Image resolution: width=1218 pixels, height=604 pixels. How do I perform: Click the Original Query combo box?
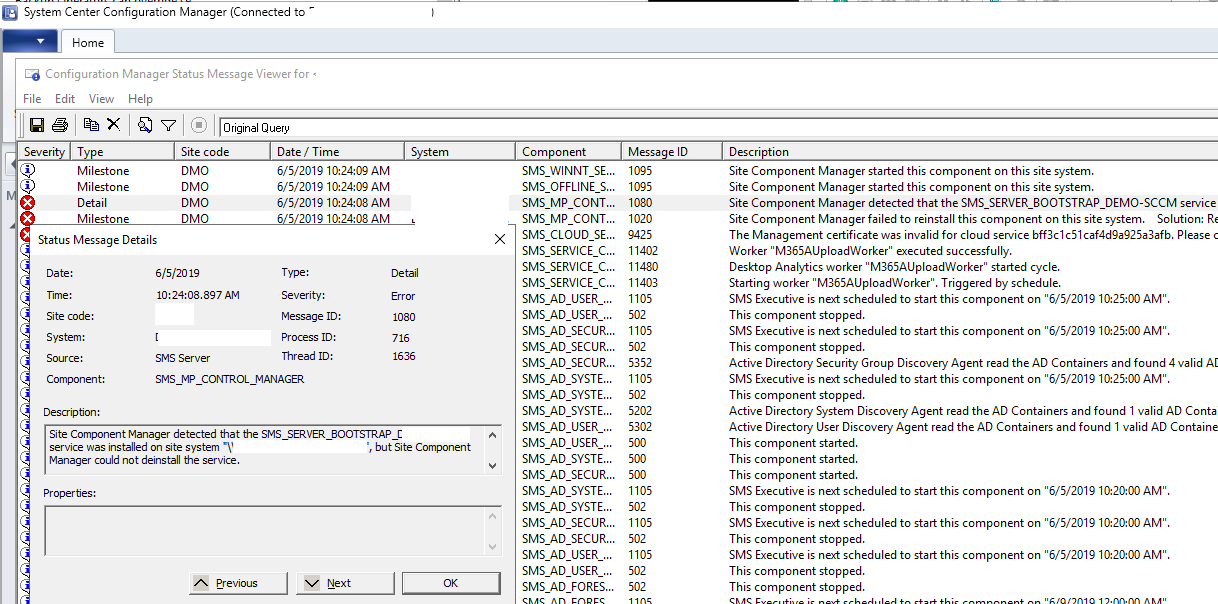[717, 127]
